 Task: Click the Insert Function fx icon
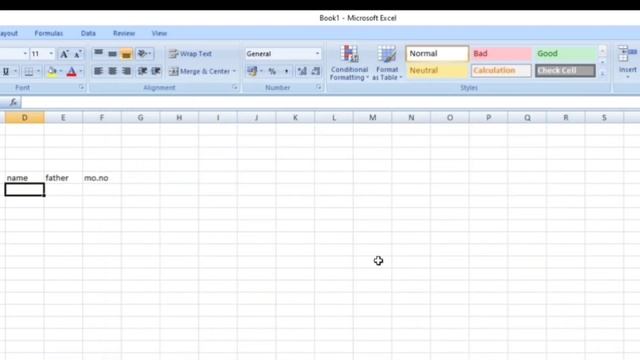point(13,102)
